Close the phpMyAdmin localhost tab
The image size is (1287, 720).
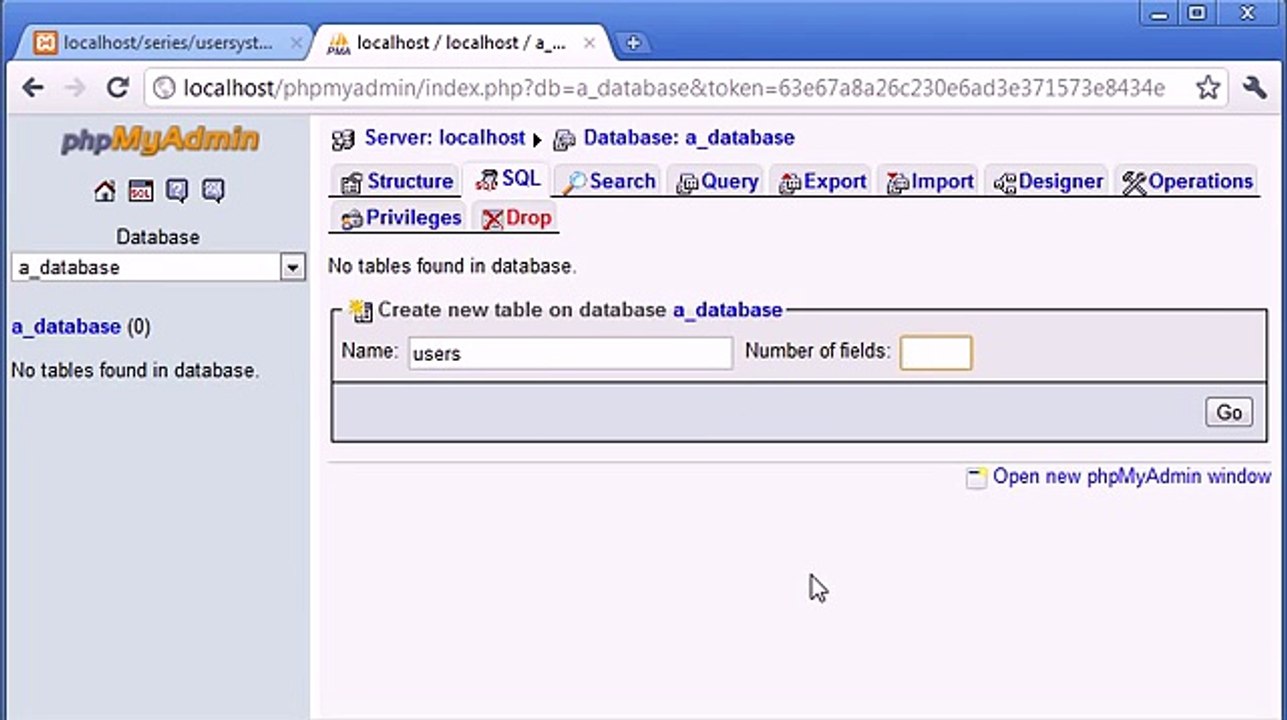[x=591, y=43]
